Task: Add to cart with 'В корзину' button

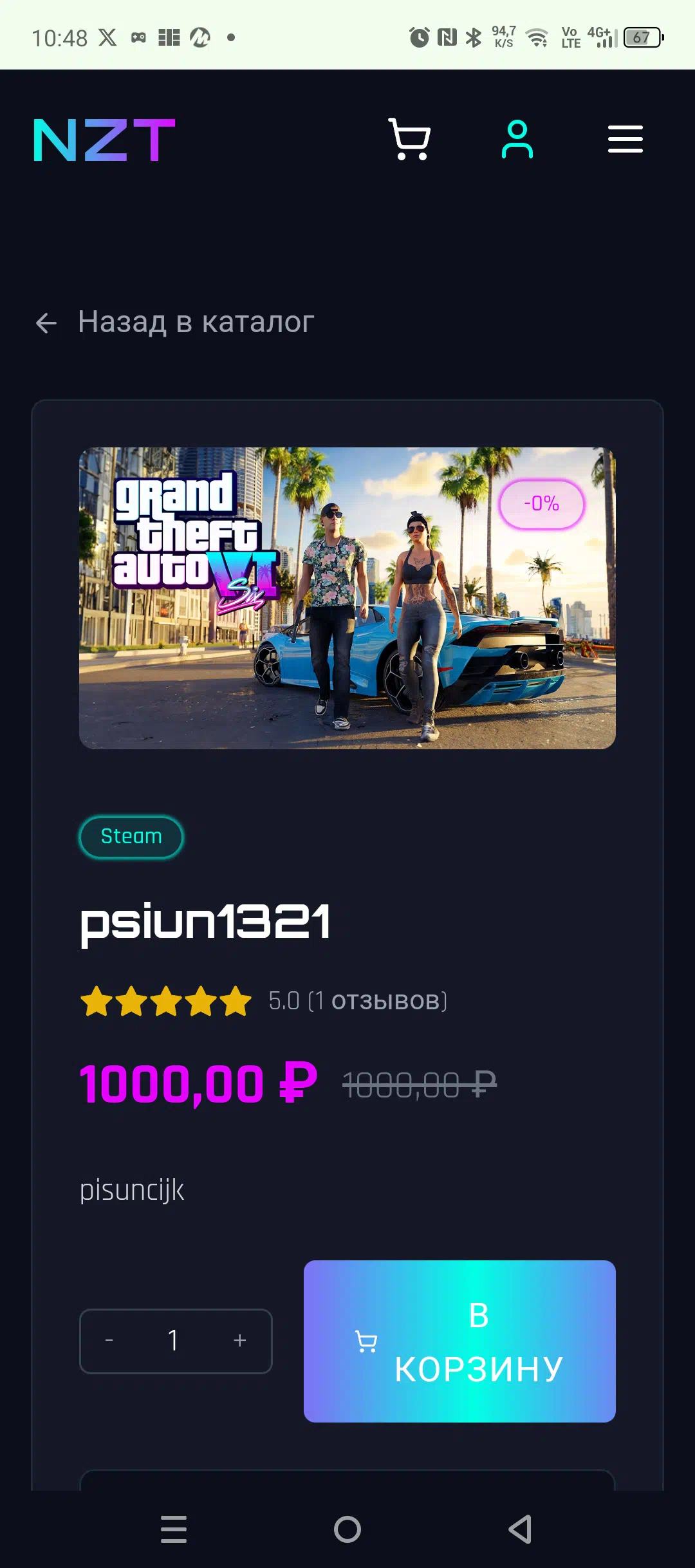Action: pyautogui.click(x=459, y=1341)
